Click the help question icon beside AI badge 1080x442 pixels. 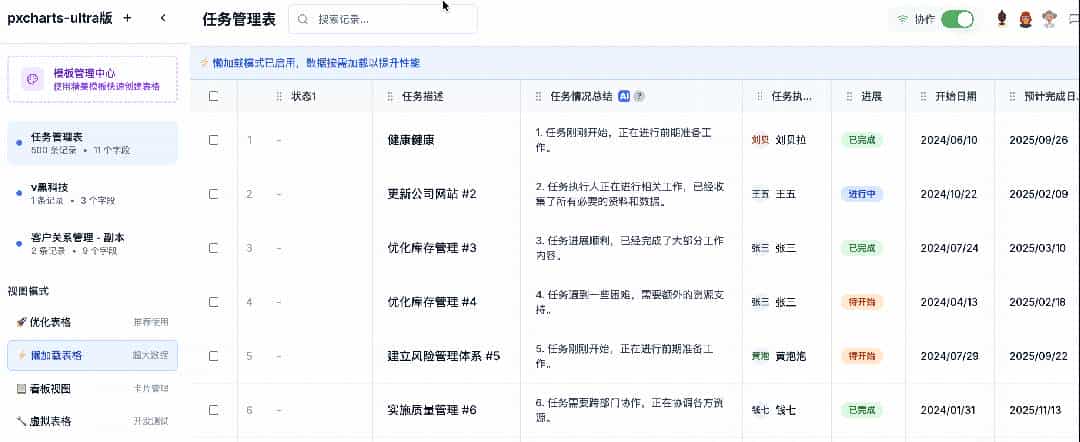639,96
